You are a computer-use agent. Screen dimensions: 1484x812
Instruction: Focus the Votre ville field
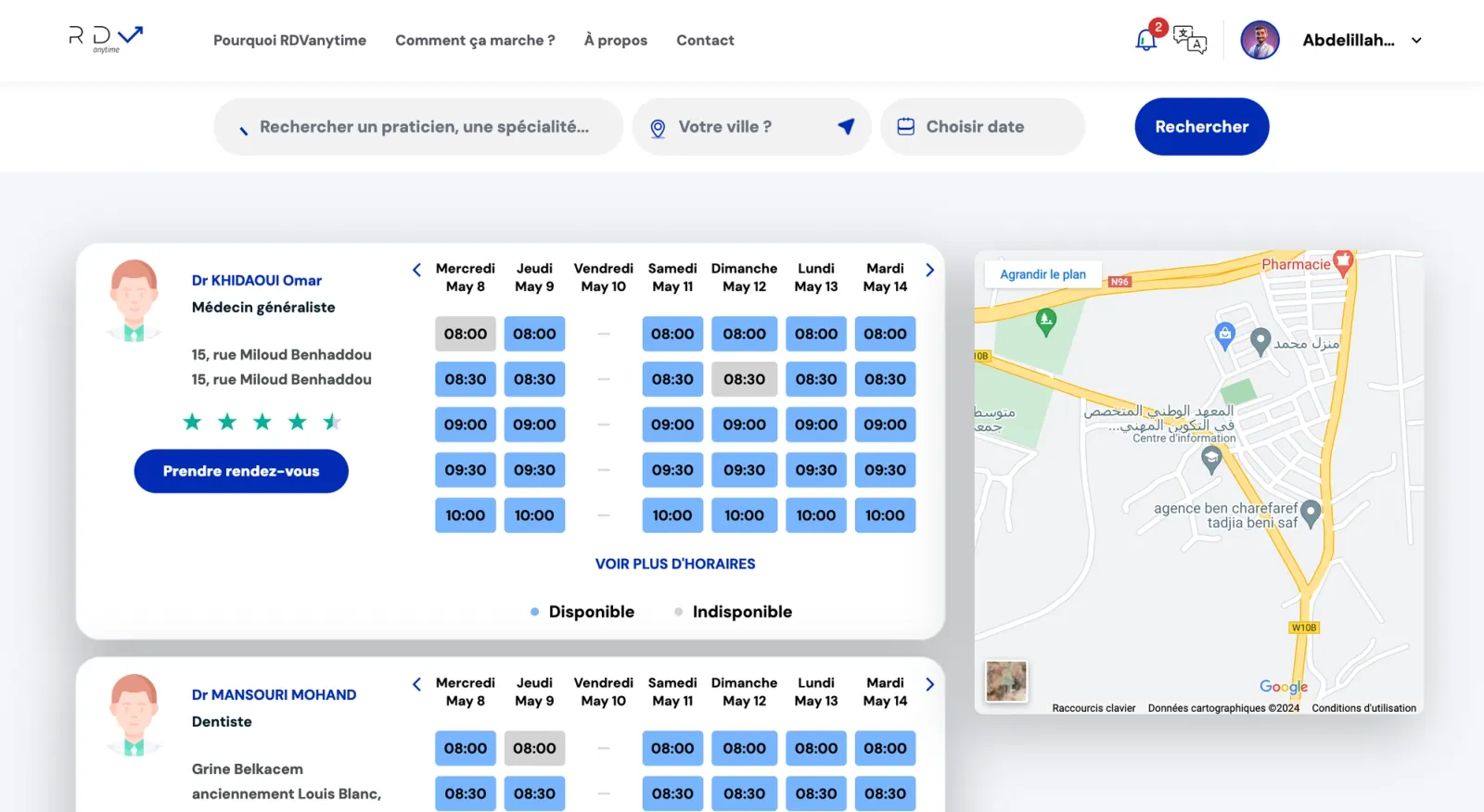coord(751,127)
